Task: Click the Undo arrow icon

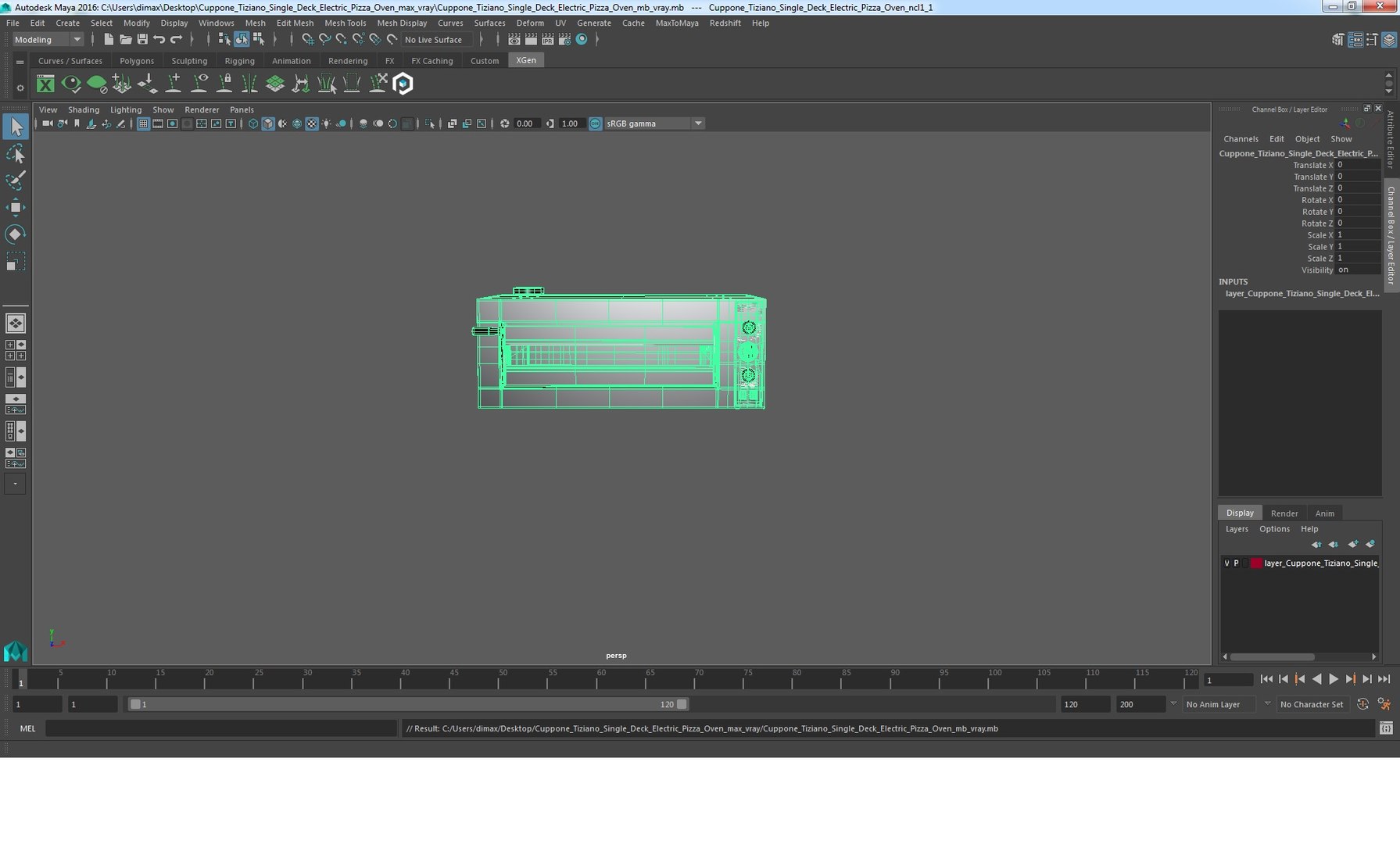Action: coord(159,39)
